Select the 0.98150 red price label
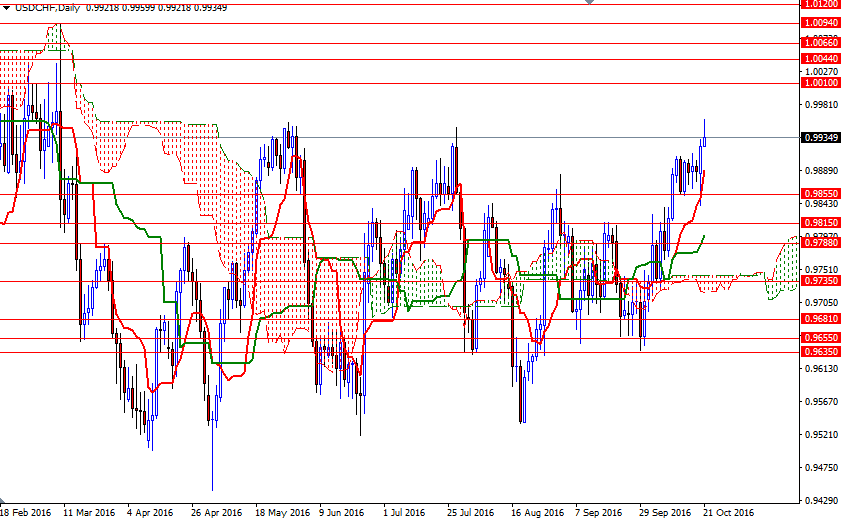The width and height of the screenshot is (843, 520). 820,223
